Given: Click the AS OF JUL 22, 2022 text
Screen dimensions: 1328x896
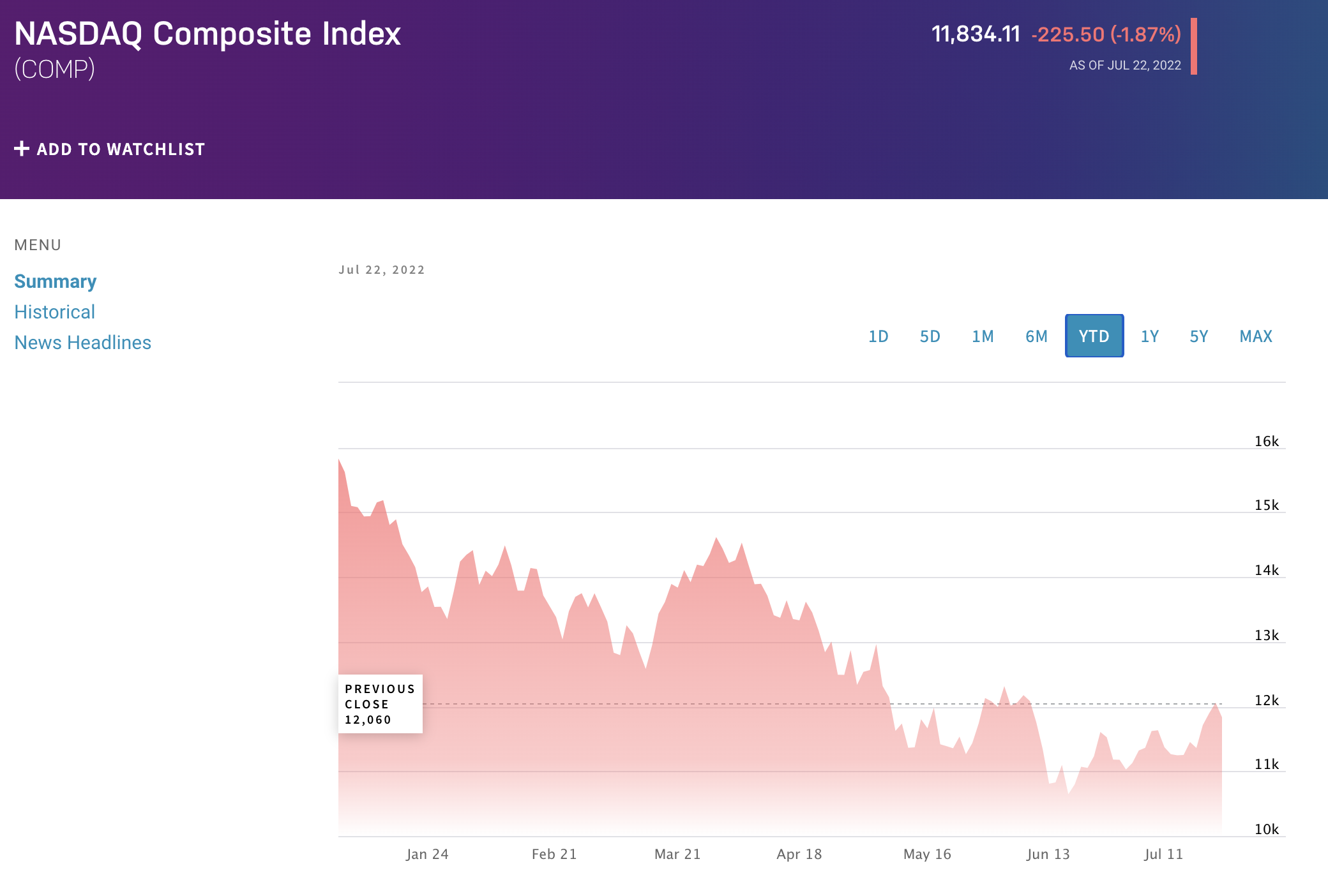Looking at the screenshot, I should [1125, 65].
